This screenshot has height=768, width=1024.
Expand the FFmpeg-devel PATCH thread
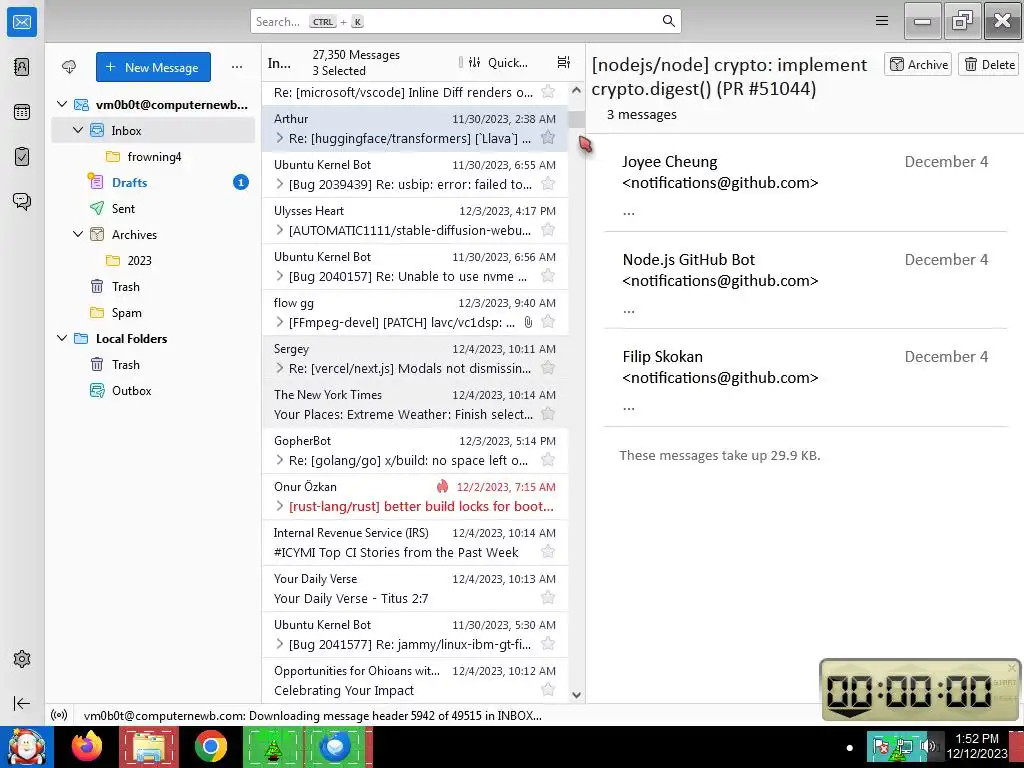point(280,322)
